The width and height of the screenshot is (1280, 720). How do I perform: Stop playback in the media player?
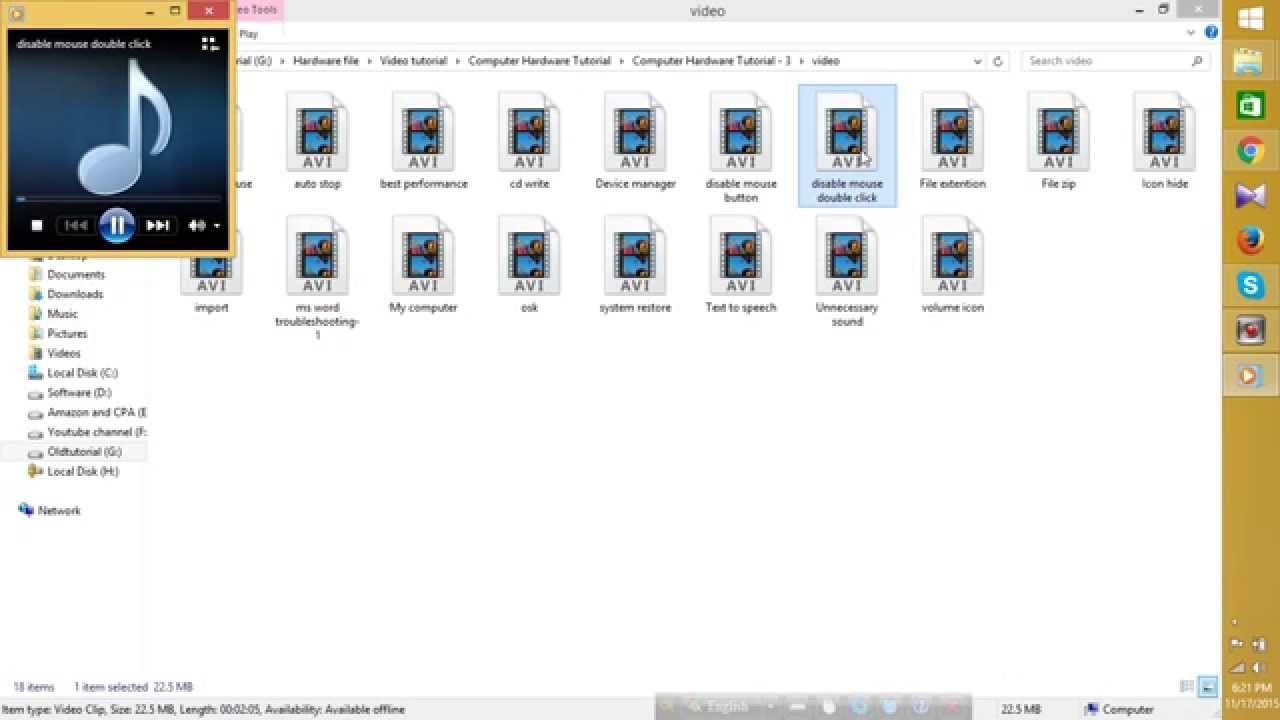[x=37, y=225]
